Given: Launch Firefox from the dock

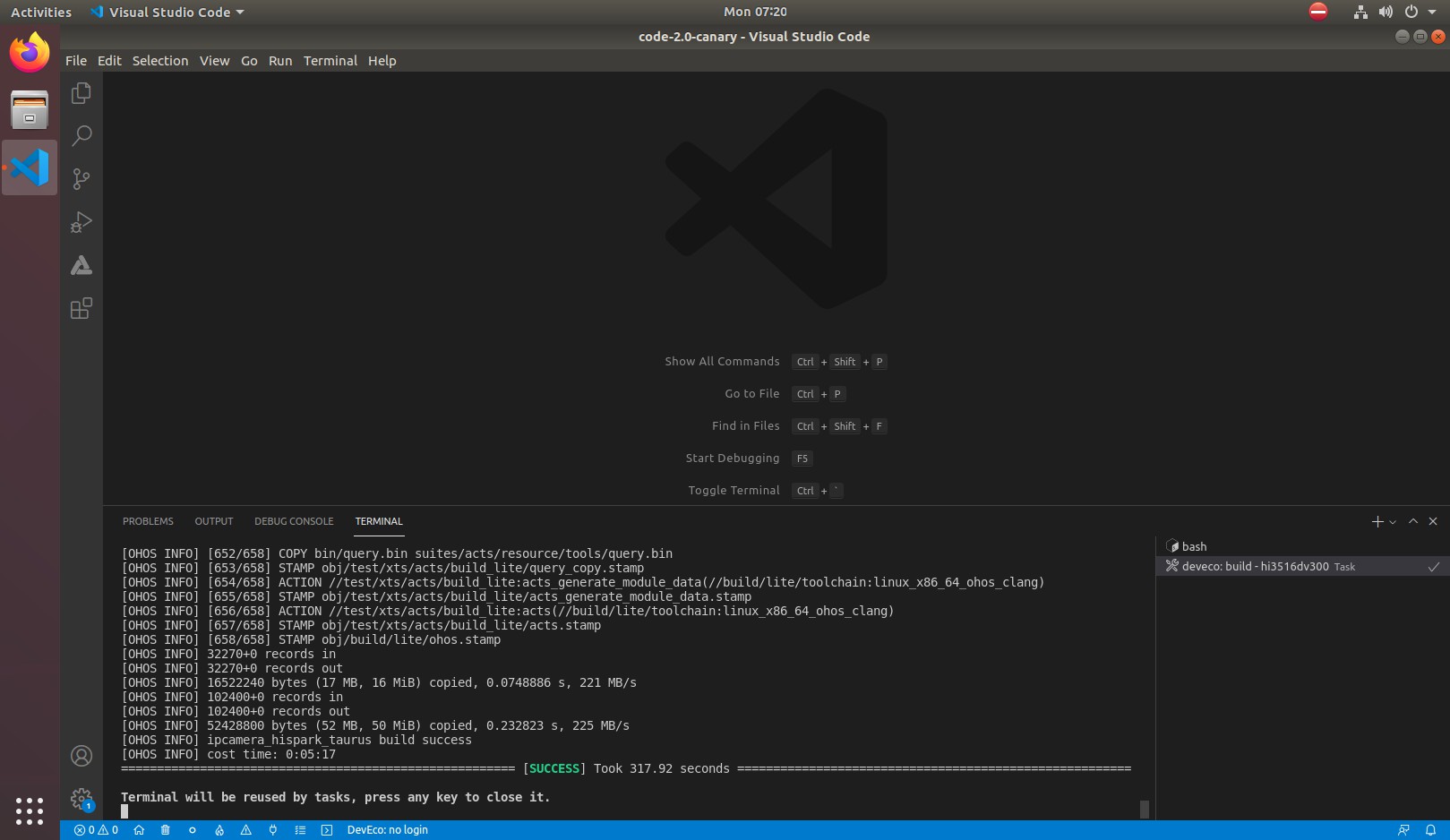Looking at the screenshot, I should tap(30, 53).
